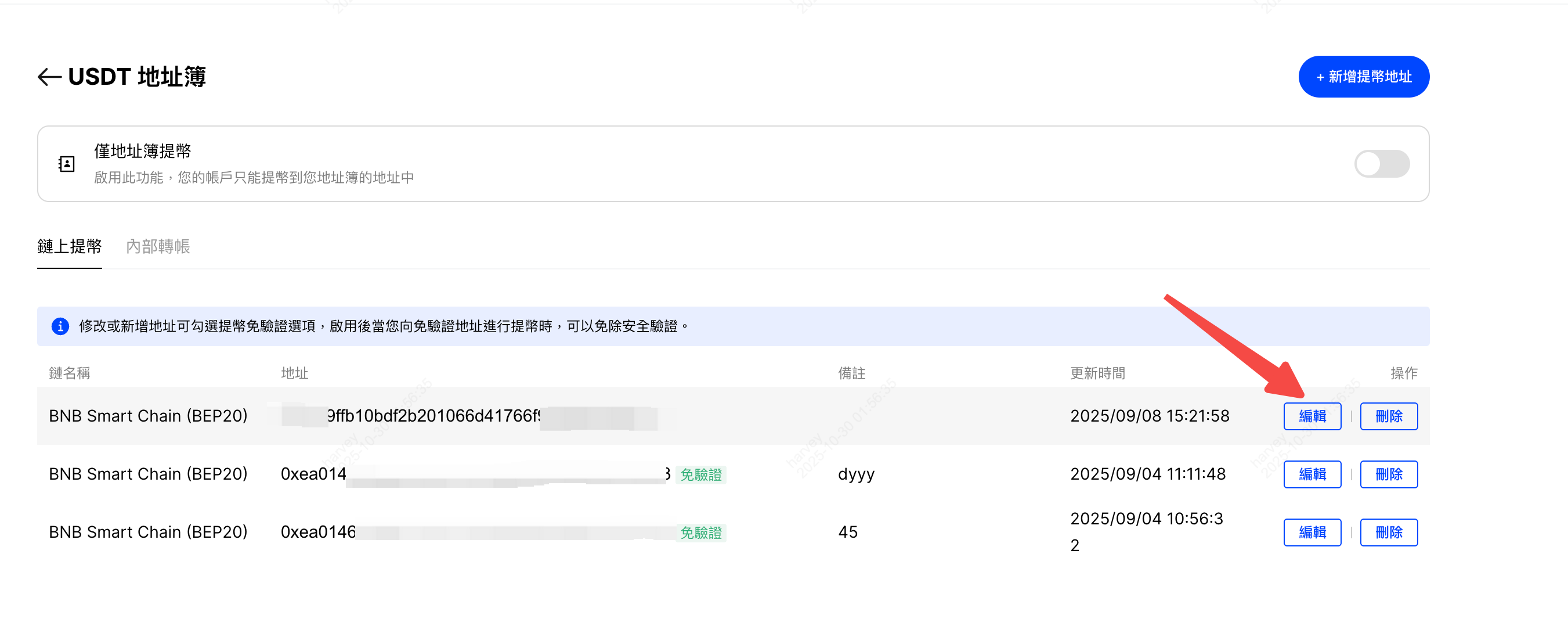Viewport: 1568px width, 626px height.
Task: Delete the address with note dyyy
Action: [x=1388, y=474]
